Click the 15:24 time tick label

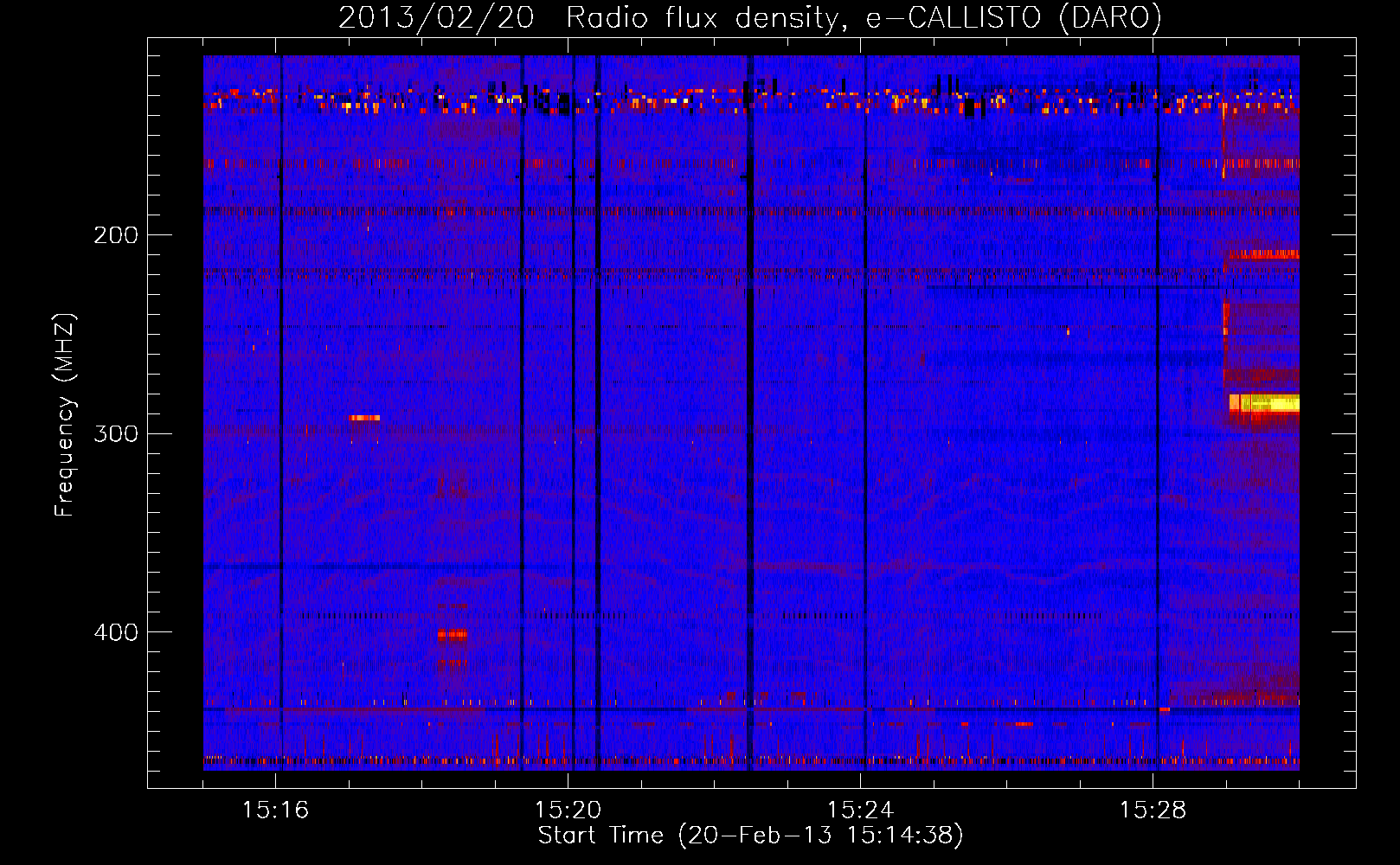point(860,811)
